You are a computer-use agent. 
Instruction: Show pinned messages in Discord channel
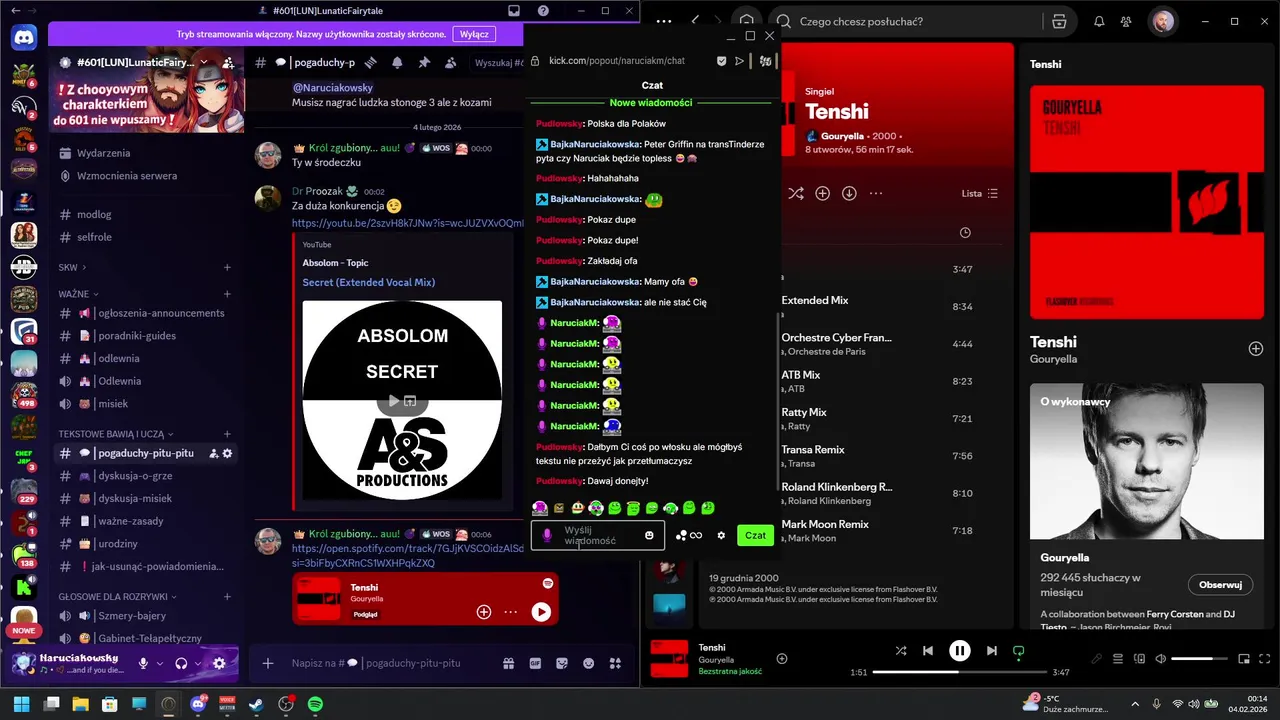tap(424, 62)
